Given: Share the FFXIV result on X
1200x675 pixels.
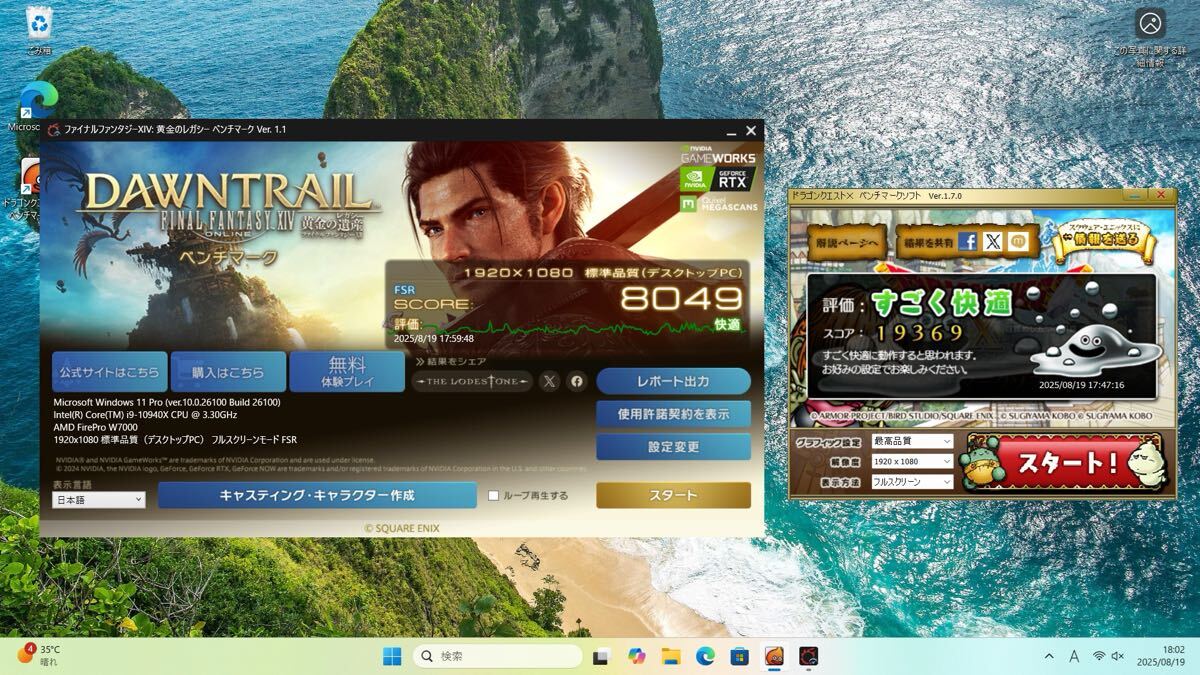Looking at the screenshot, I should click(550, 381).
